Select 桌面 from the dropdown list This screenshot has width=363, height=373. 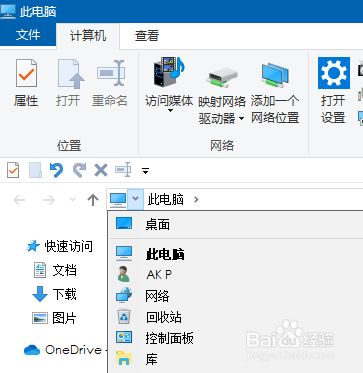(x=235, y=224)
